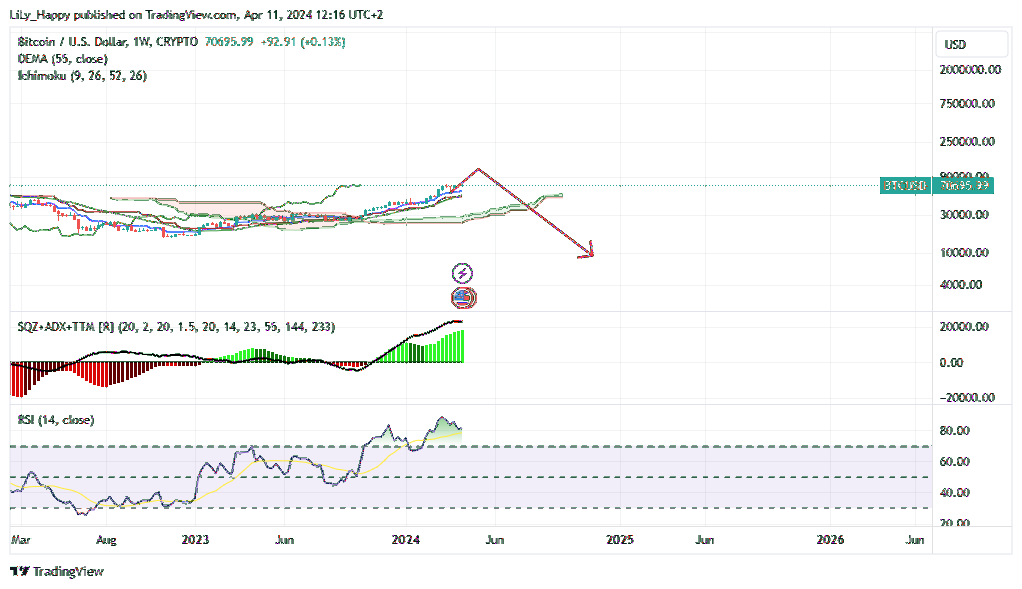Click the -20000.00 squeeze axis label

coord(967,397)
